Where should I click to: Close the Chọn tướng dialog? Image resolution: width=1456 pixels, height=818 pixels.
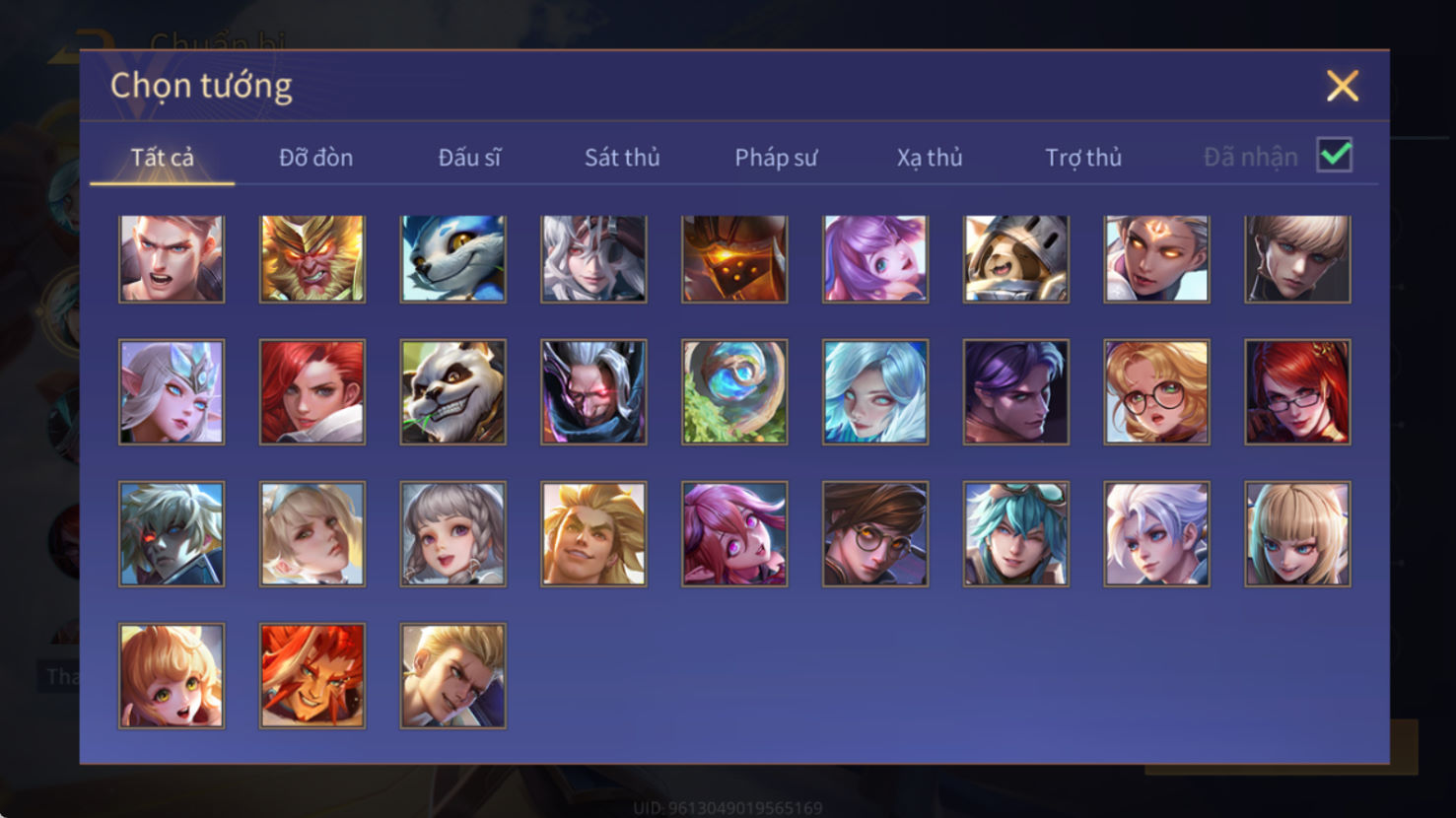click(x=1343, y=86)
